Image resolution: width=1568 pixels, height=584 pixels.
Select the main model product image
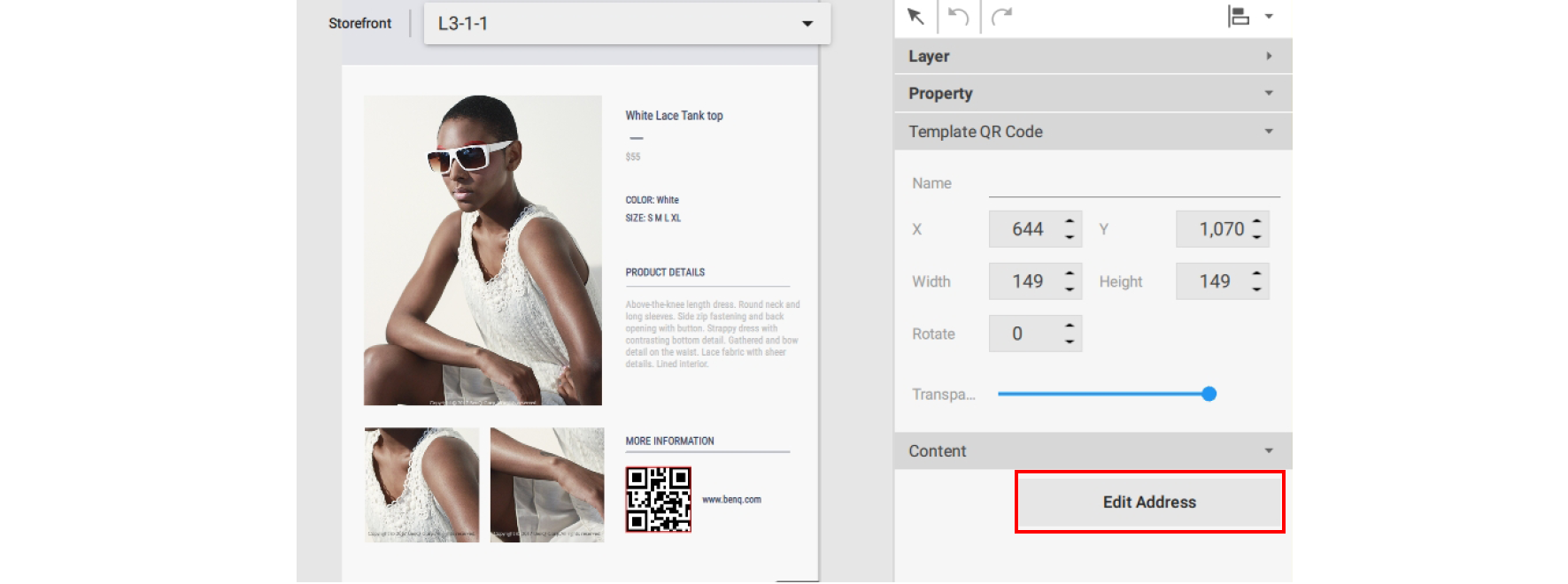coord(483,250)
